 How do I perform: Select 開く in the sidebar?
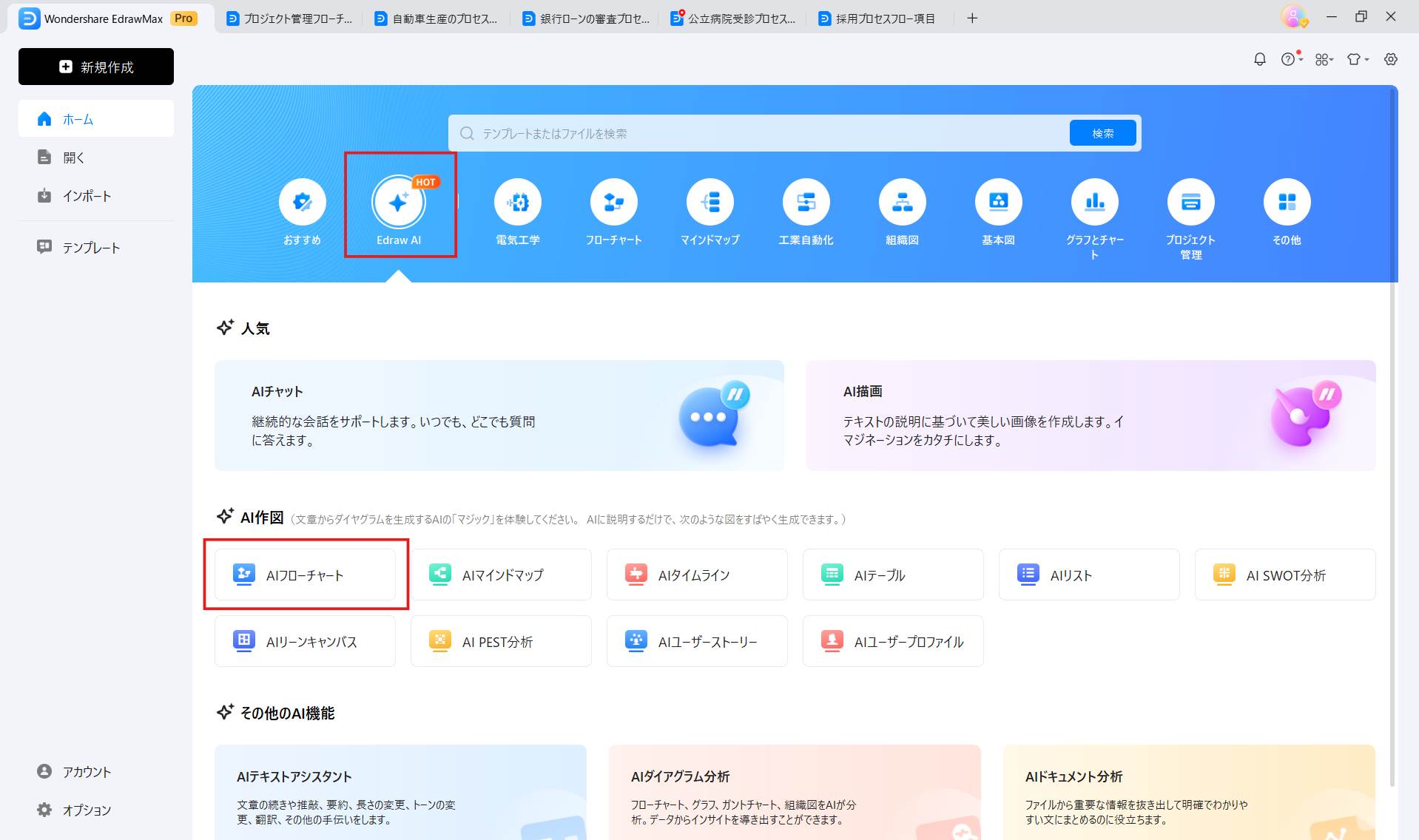(x=96, y=157)
